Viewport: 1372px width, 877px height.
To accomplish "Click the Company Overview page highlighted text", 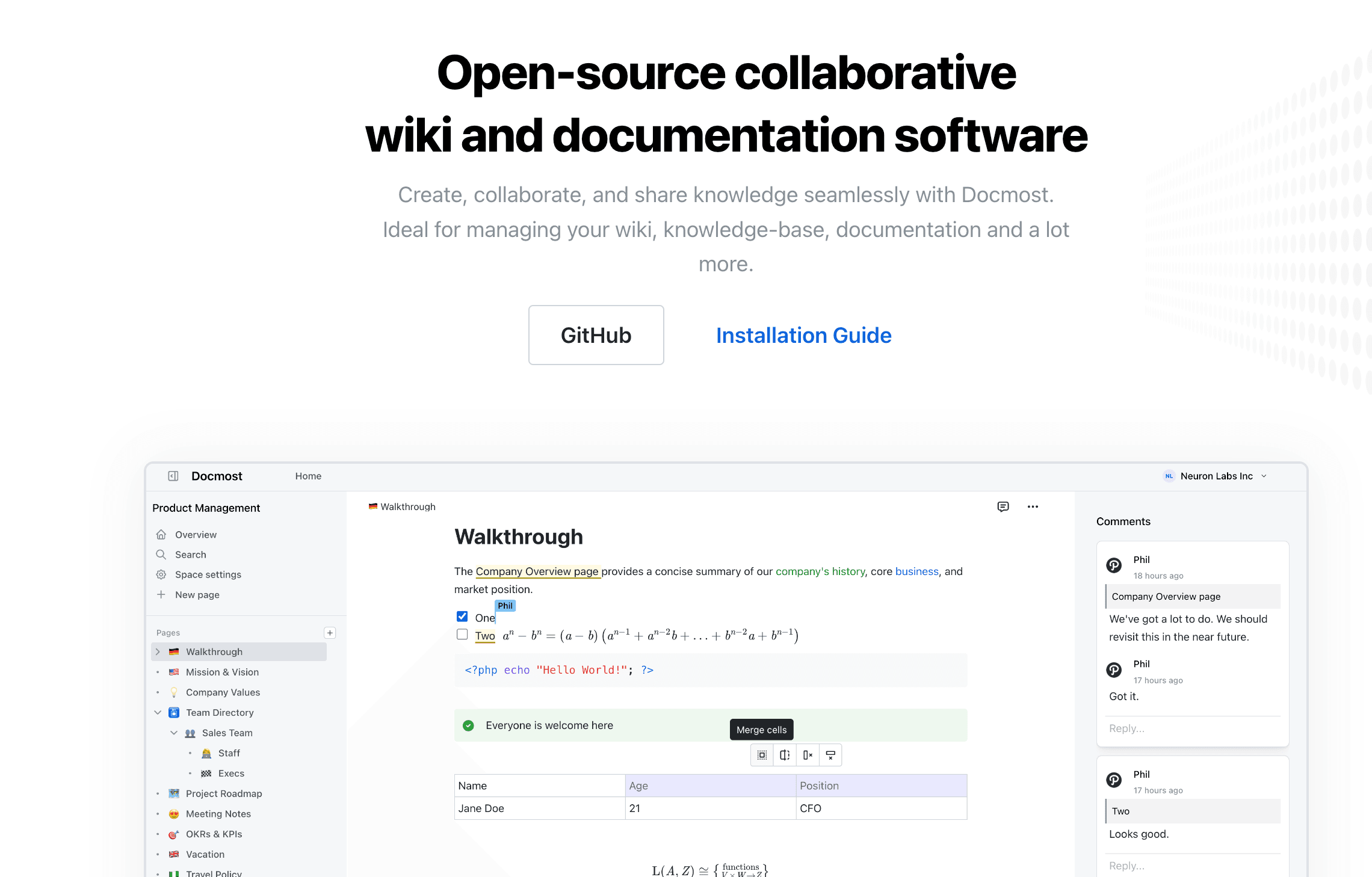I will click(538, 571).
